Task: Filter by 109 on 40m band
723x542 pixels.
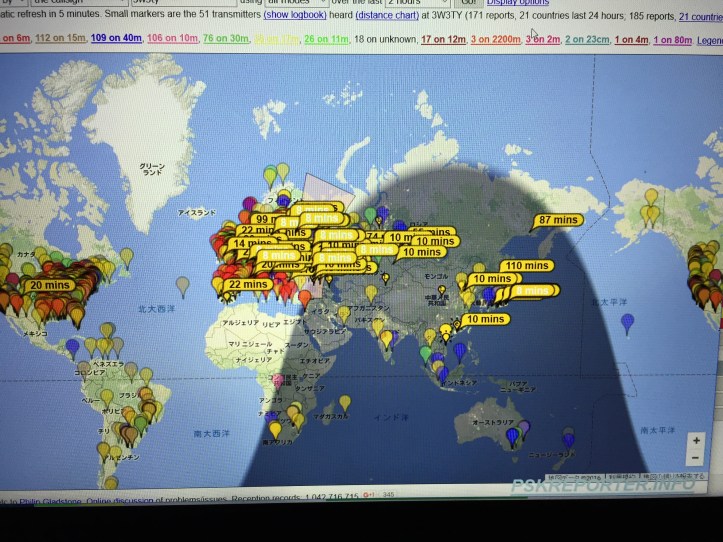Action: click(114, 38)
